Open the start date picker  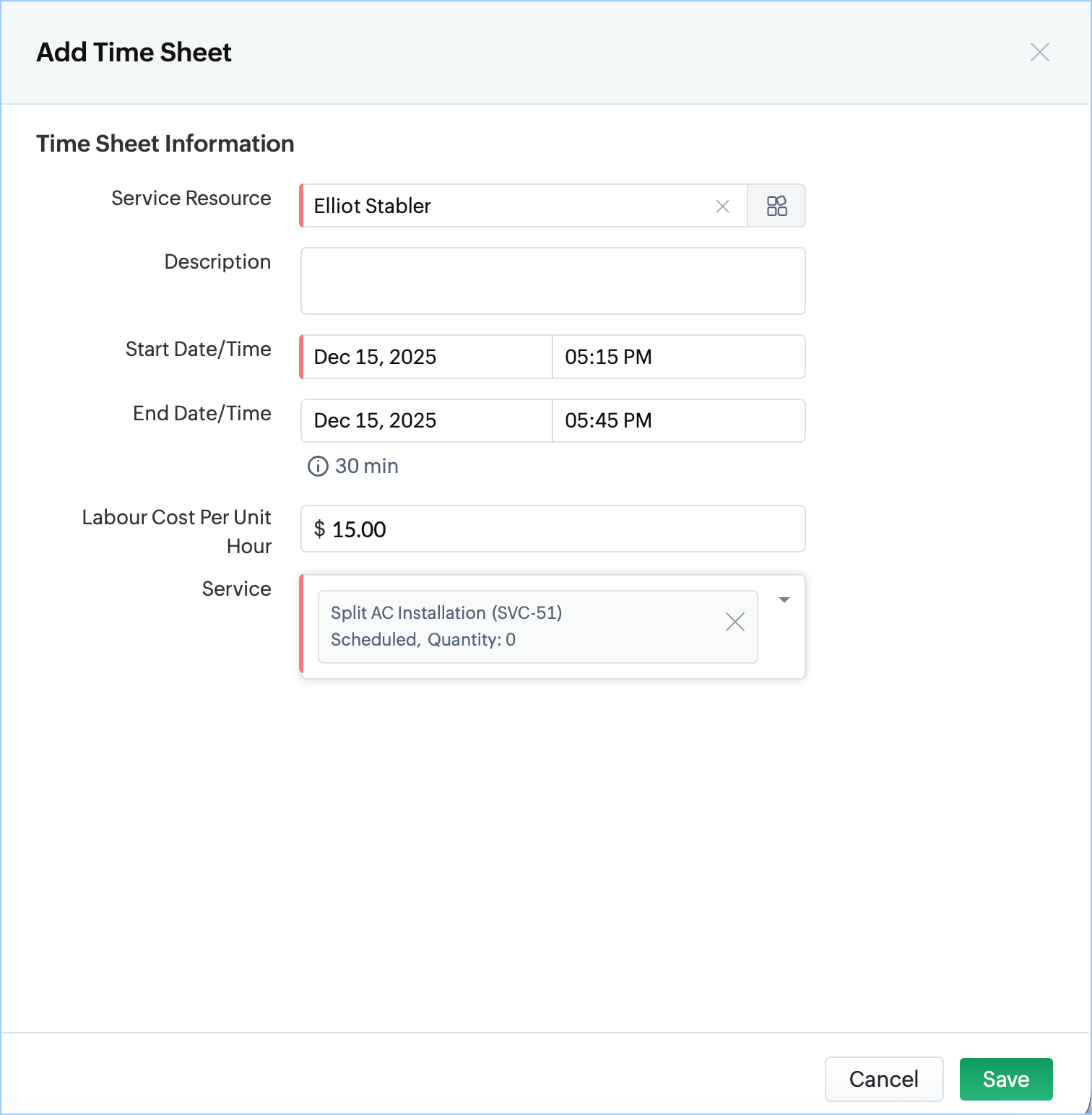[x=426, y=357]
